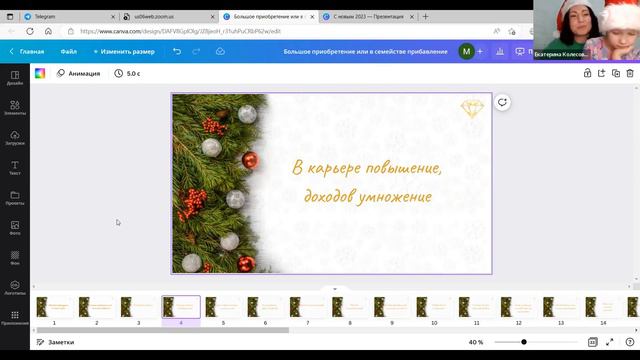Select slide thumbnail 10
Image resolution: width=640 pixels, height=360 pixels.
pyautogui.click(x=434, y=307)
